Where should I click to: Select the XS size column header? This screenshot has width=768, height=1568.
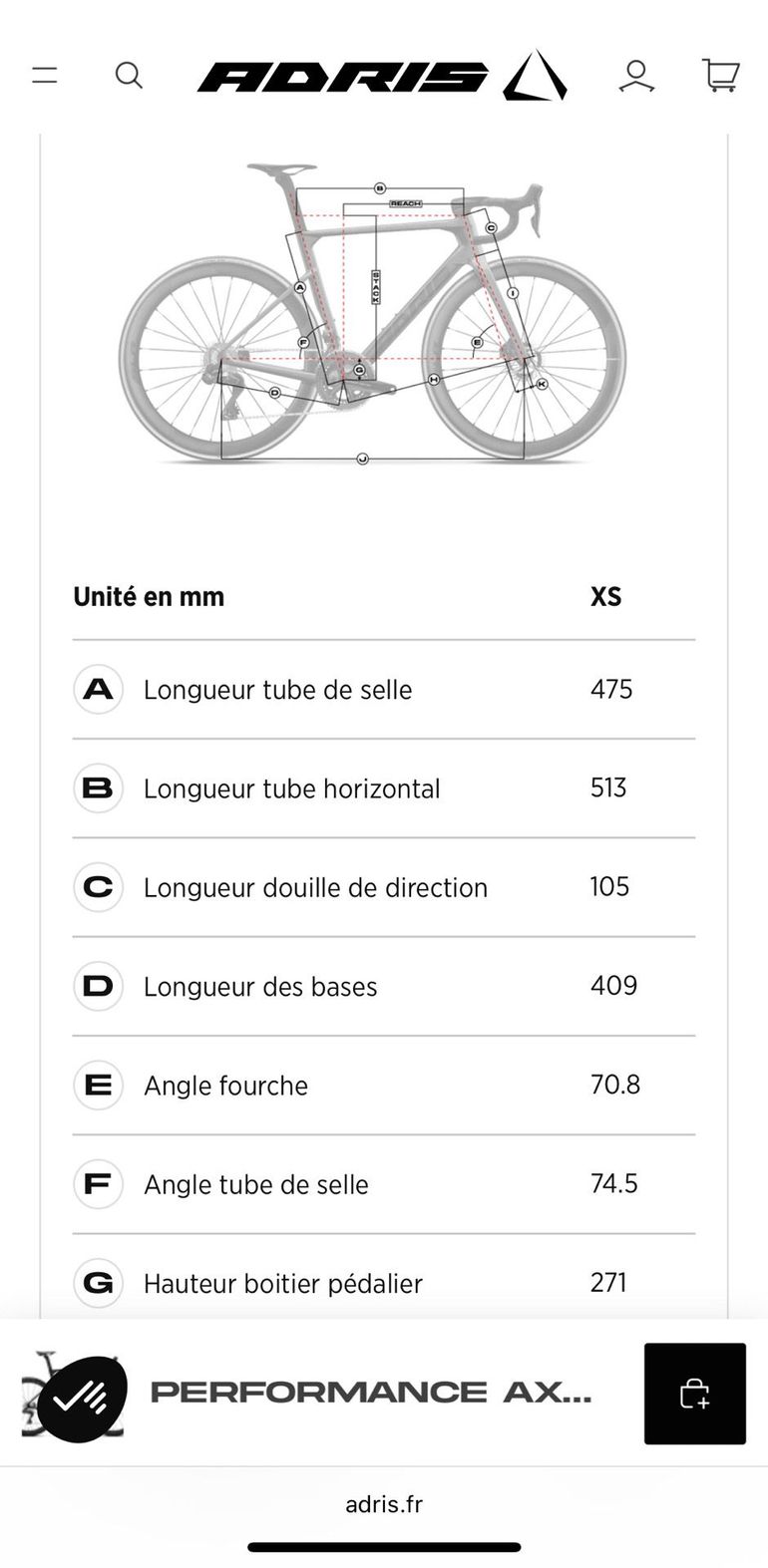tap(605, 596)
